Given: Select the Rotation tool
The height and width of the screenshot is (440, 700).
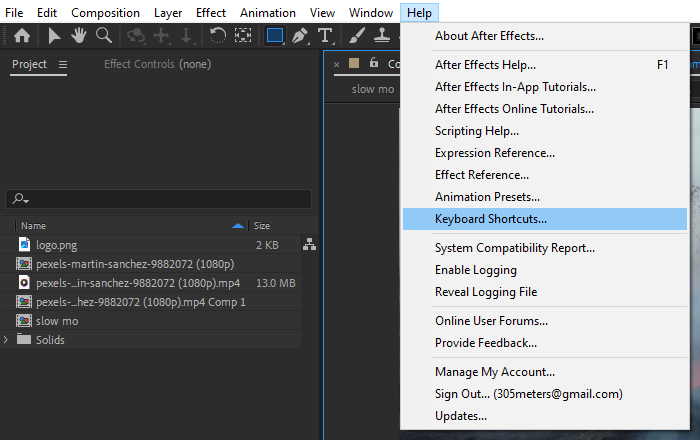Looking at the screenshot, I should tap(218, 36).
